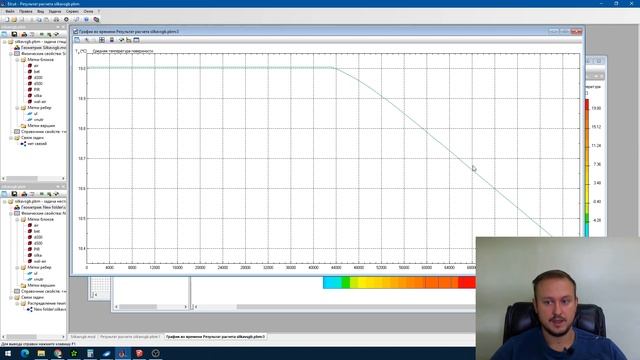Collapse edge labels folder in lower tree

click(18, 267)
